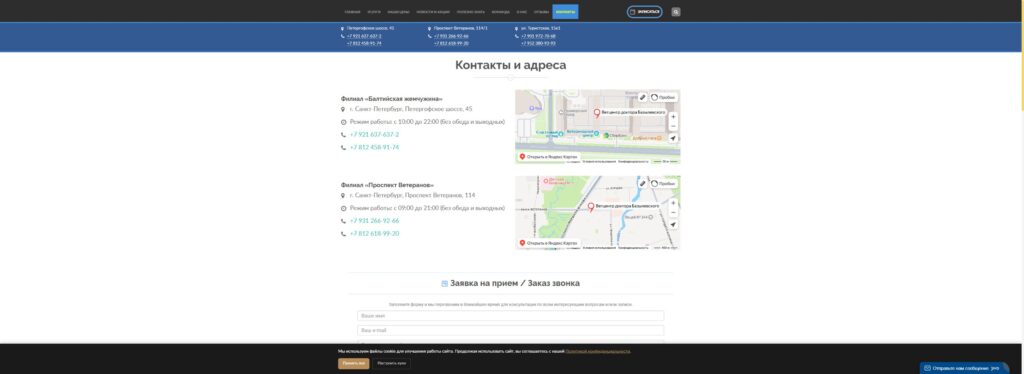
Task: Open the Настроить куки settings button
Action: point(392,364)
